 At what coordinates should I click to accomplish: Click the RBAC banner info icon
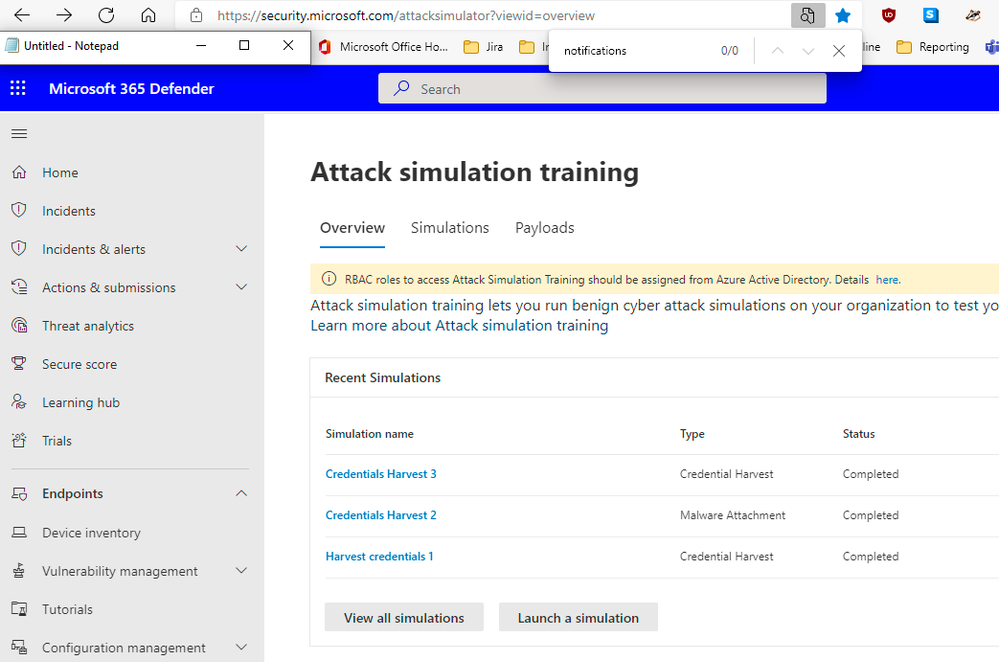[x=329, y=278]
